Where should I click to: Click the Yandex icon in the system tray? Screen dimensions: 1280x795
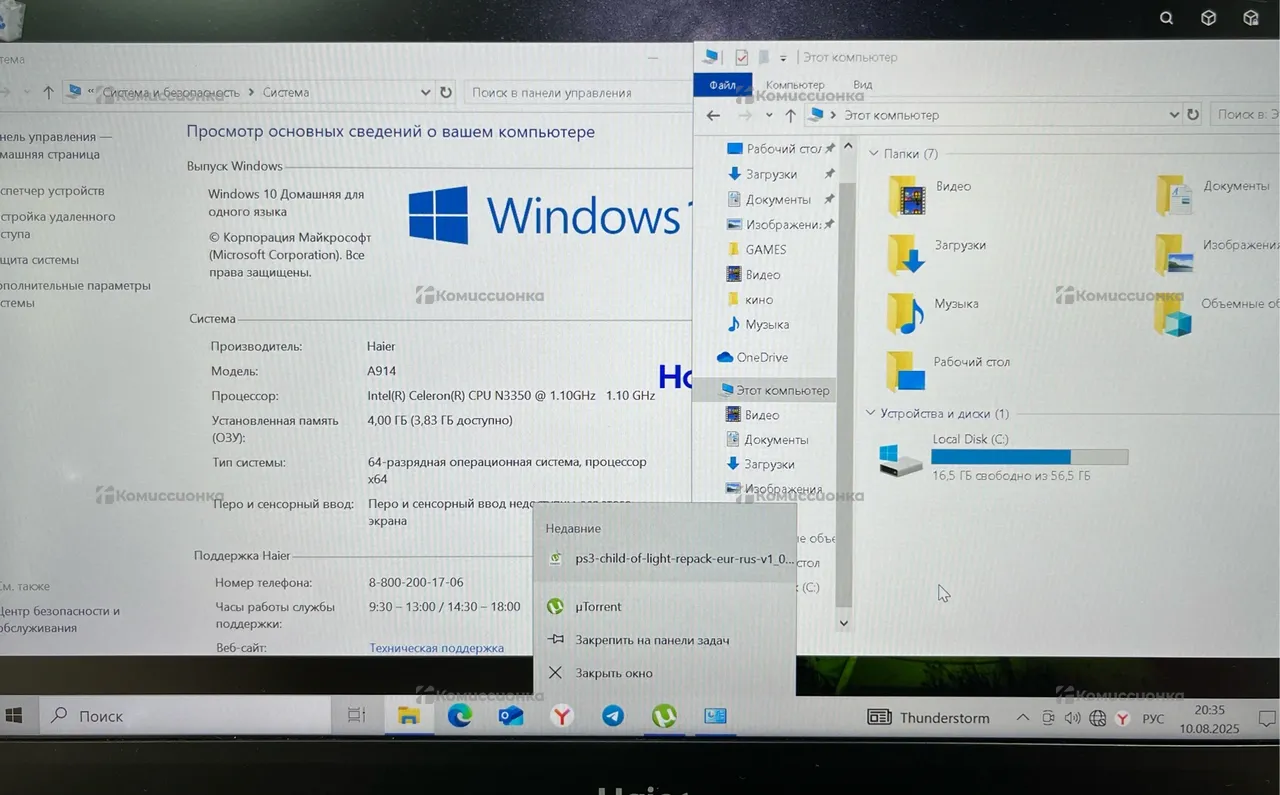pyautogui.click(x=1122, y=718)
